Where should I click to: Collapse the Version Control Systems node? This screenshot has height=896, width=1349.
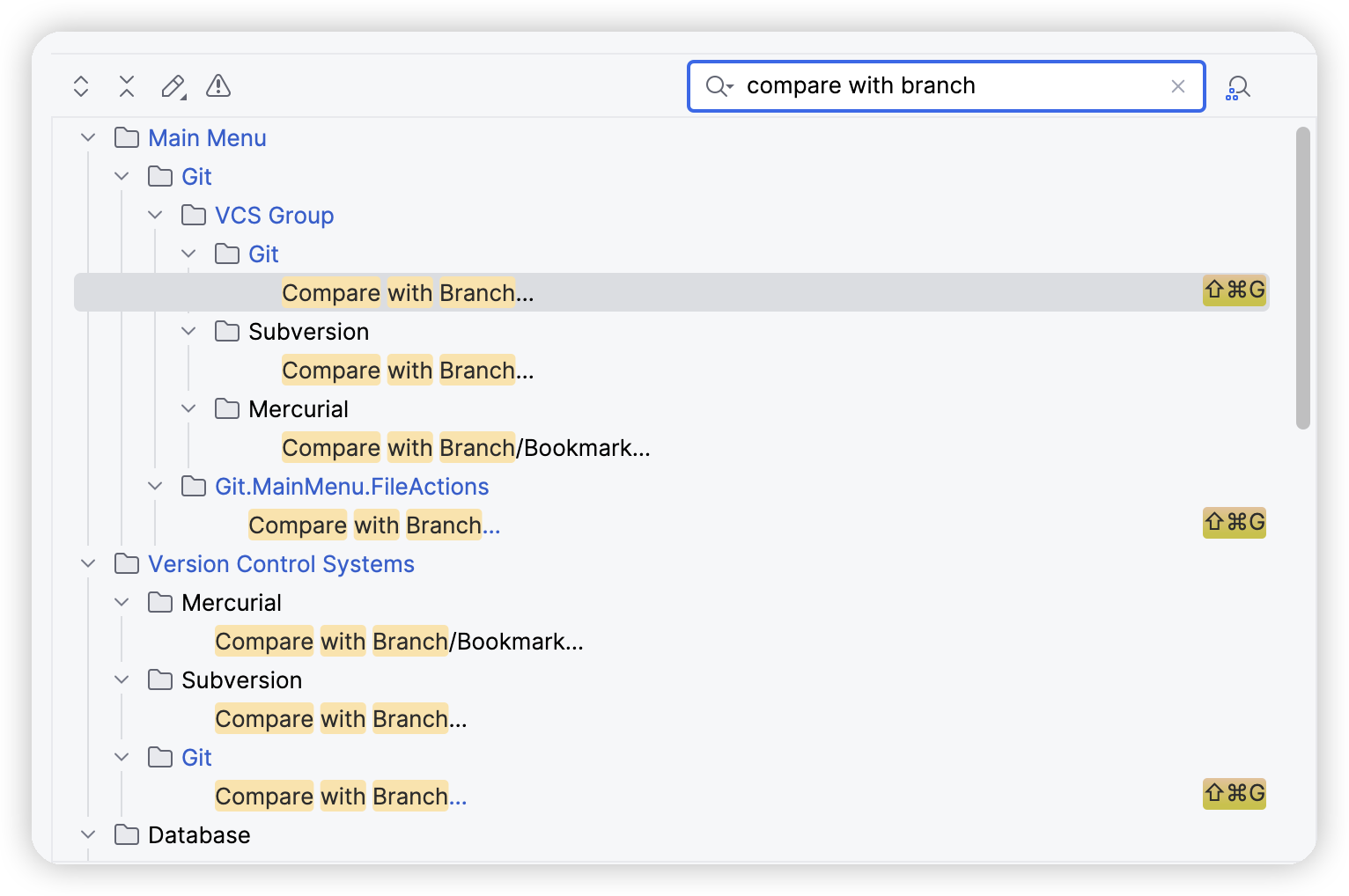point(88,564)
